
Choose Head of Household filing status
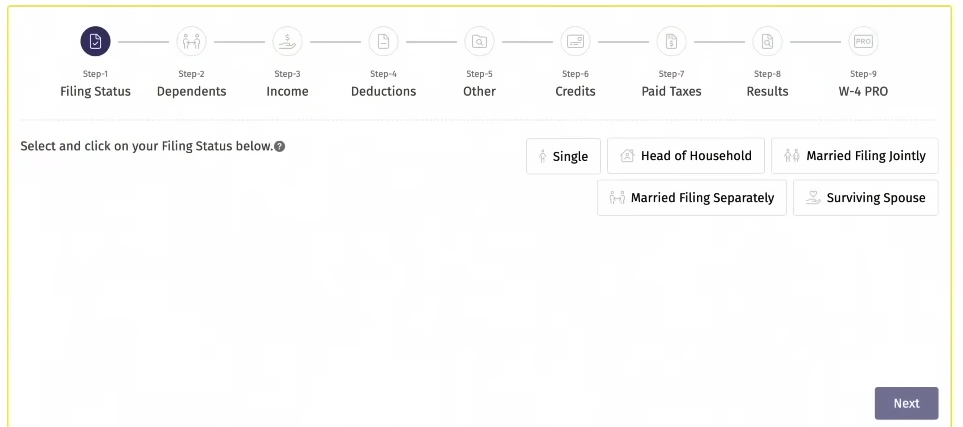[686, 156]
